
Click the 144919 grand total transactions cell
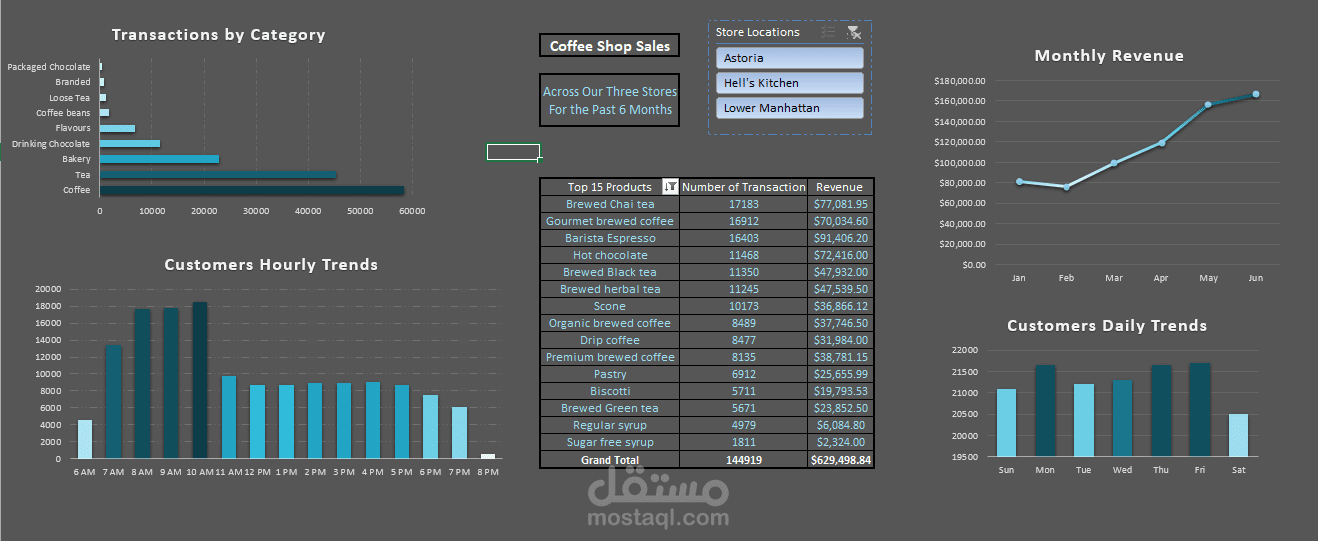tap(743, 460)
